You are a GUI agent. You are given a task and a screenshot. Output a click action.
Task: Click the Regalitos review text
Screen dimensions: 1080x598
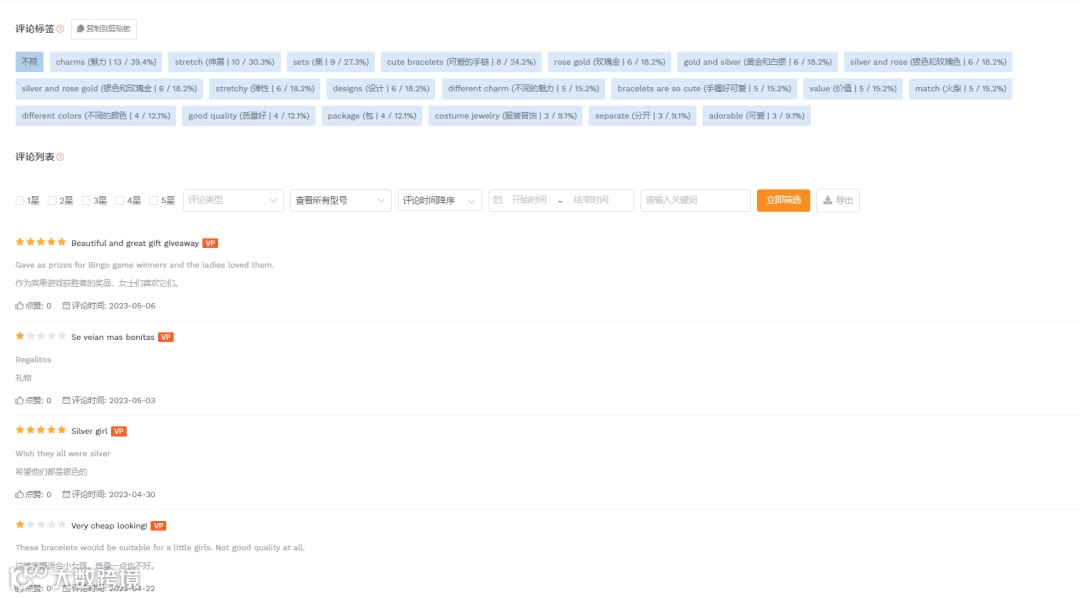pos(33,360)
